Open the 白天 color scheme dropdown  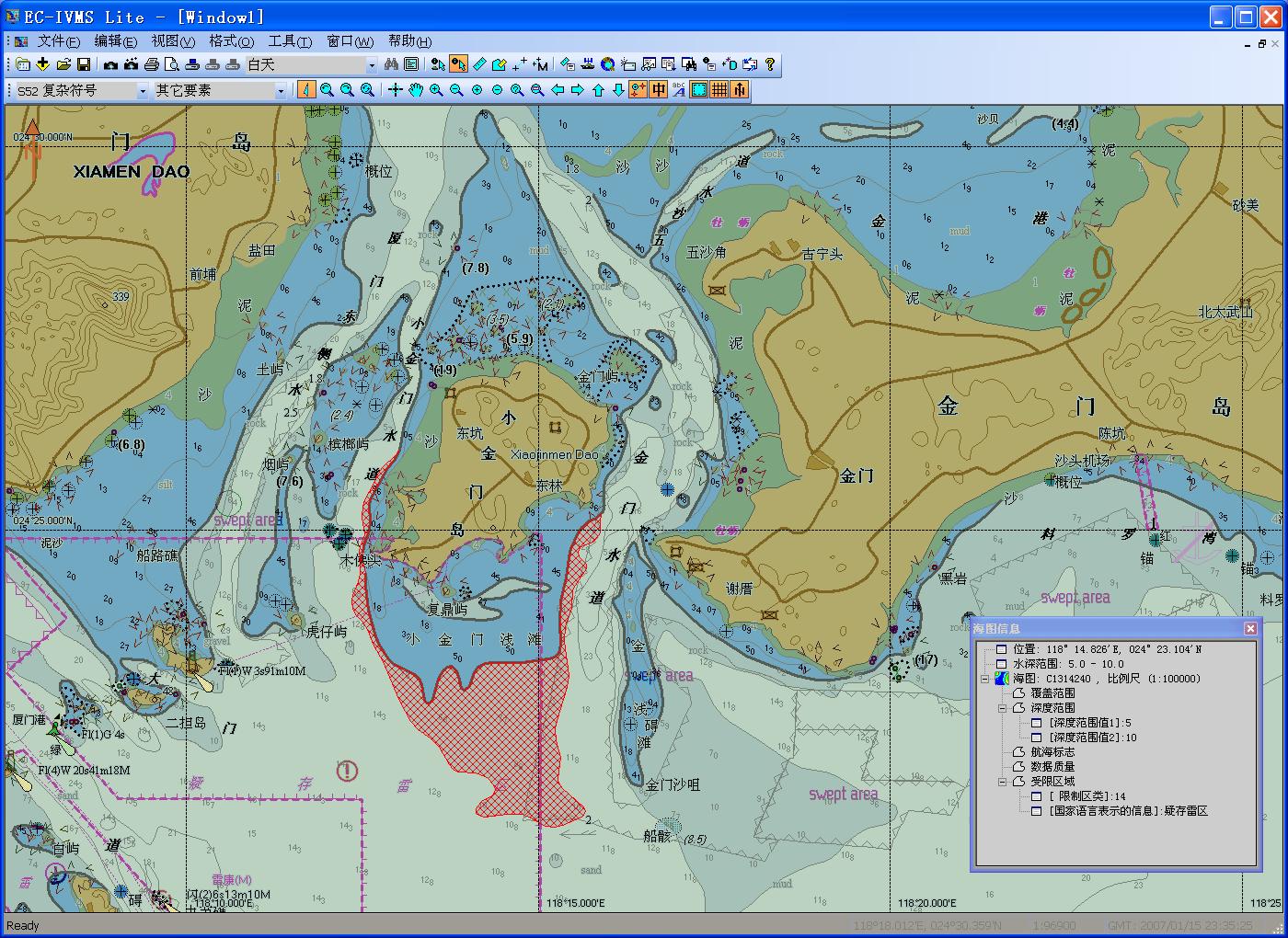click(372, 64)
